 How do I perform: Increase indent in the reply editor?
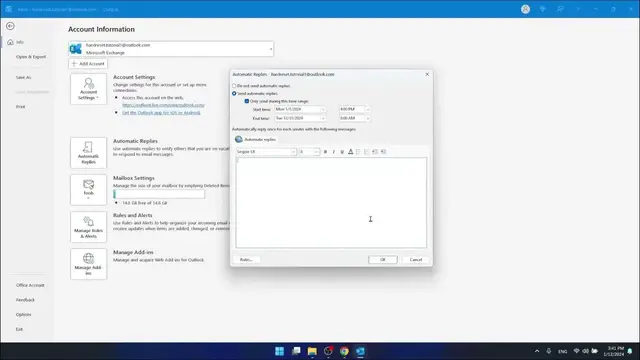[383, 152]
